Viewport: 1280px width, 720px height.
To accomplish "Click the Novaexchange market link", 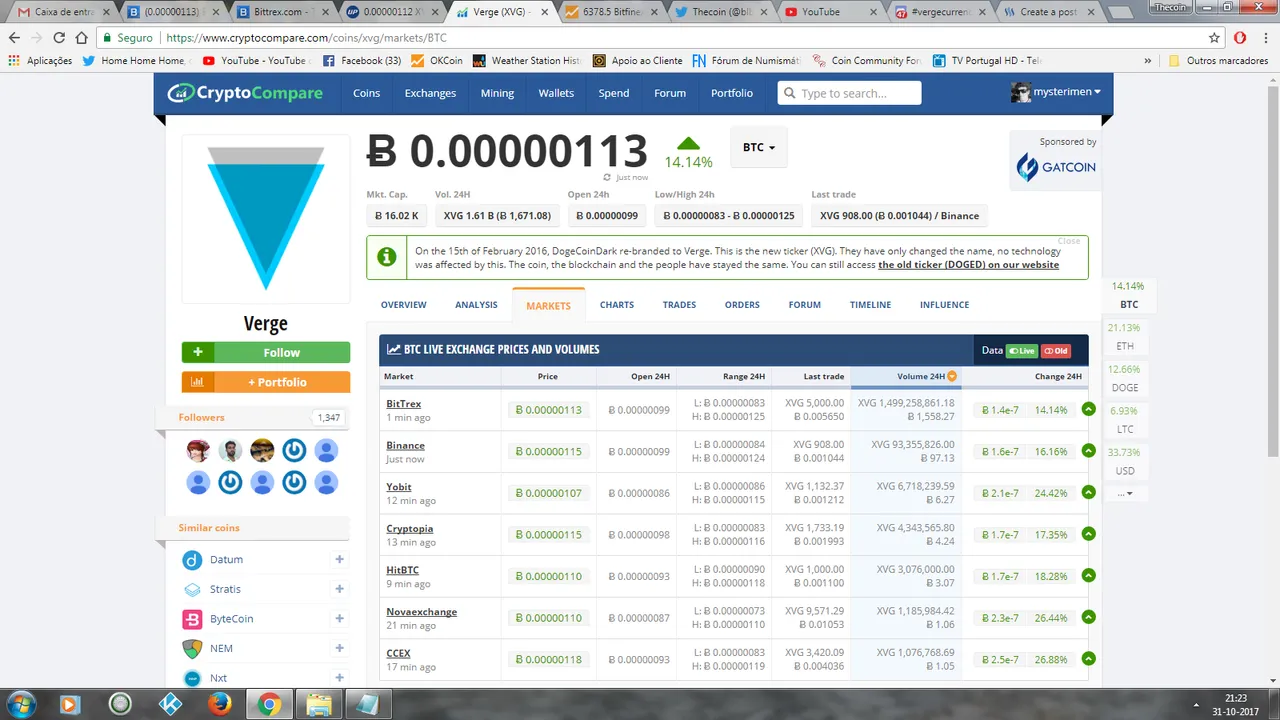I will (422, 612).
